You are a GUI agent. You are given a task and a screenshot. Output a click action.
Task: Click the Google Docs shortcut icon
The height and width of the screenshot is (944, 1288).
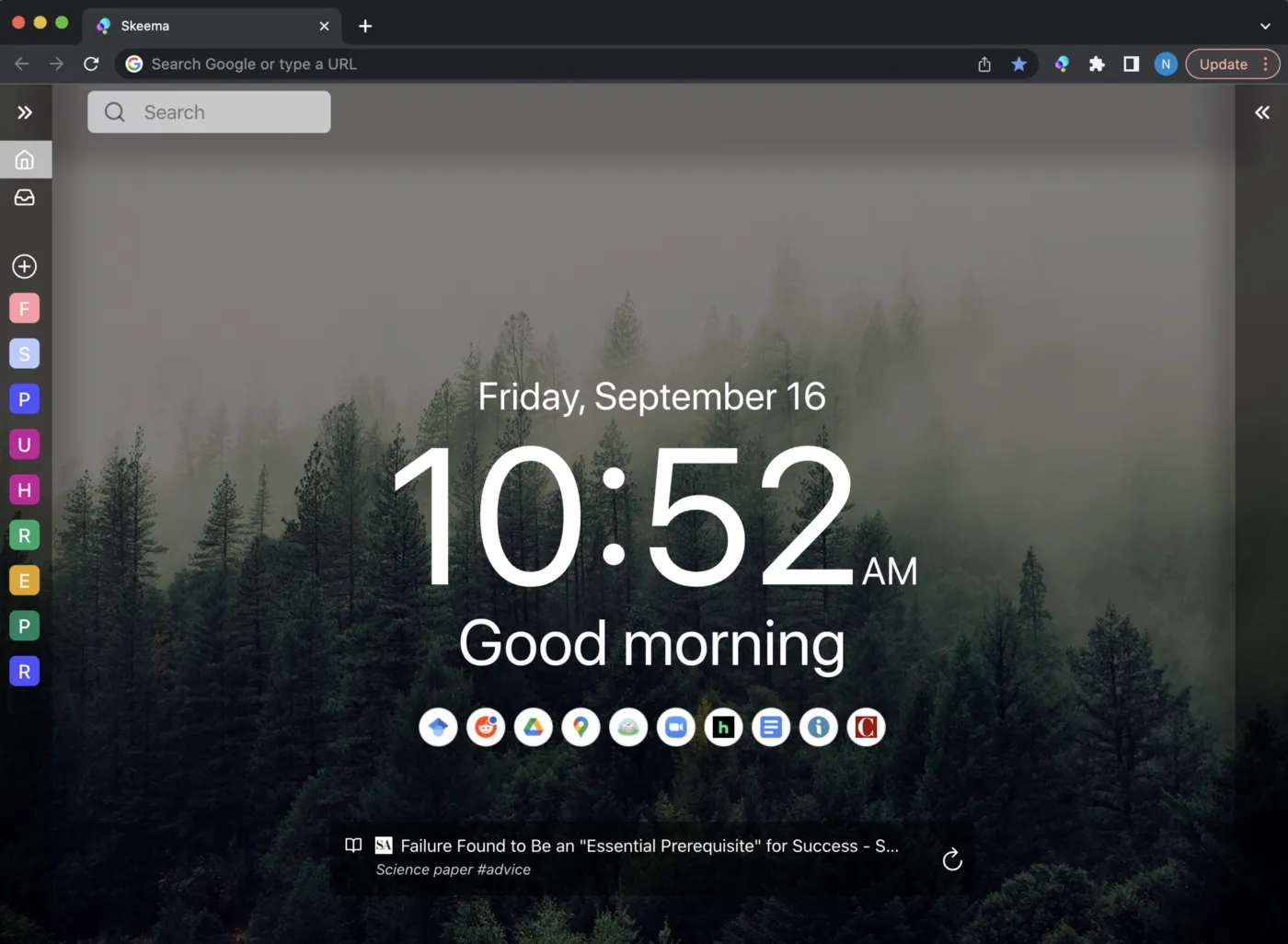tap(771, 727)
